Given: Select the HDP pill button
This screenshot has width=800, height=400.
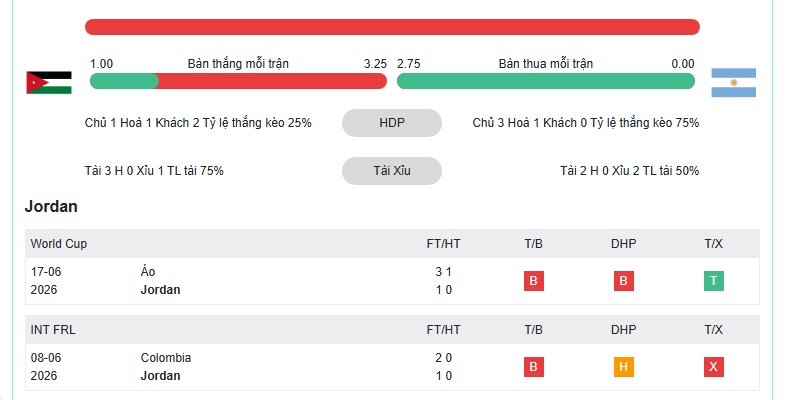Looking at the screenshot, I should click(x=392, y=123).
